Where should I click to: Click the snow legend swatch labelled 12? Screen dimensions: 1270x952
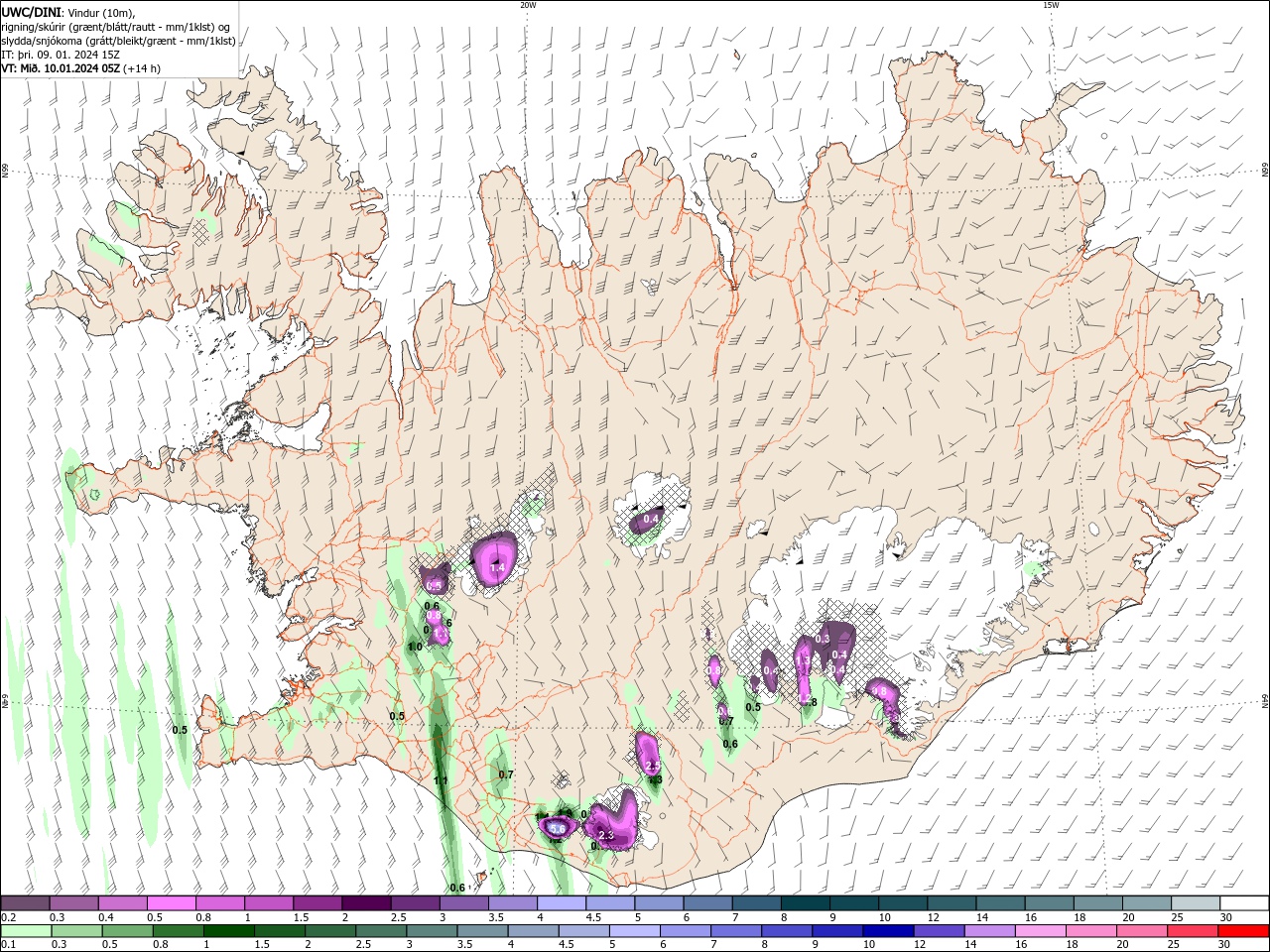(x=950, y=903)
